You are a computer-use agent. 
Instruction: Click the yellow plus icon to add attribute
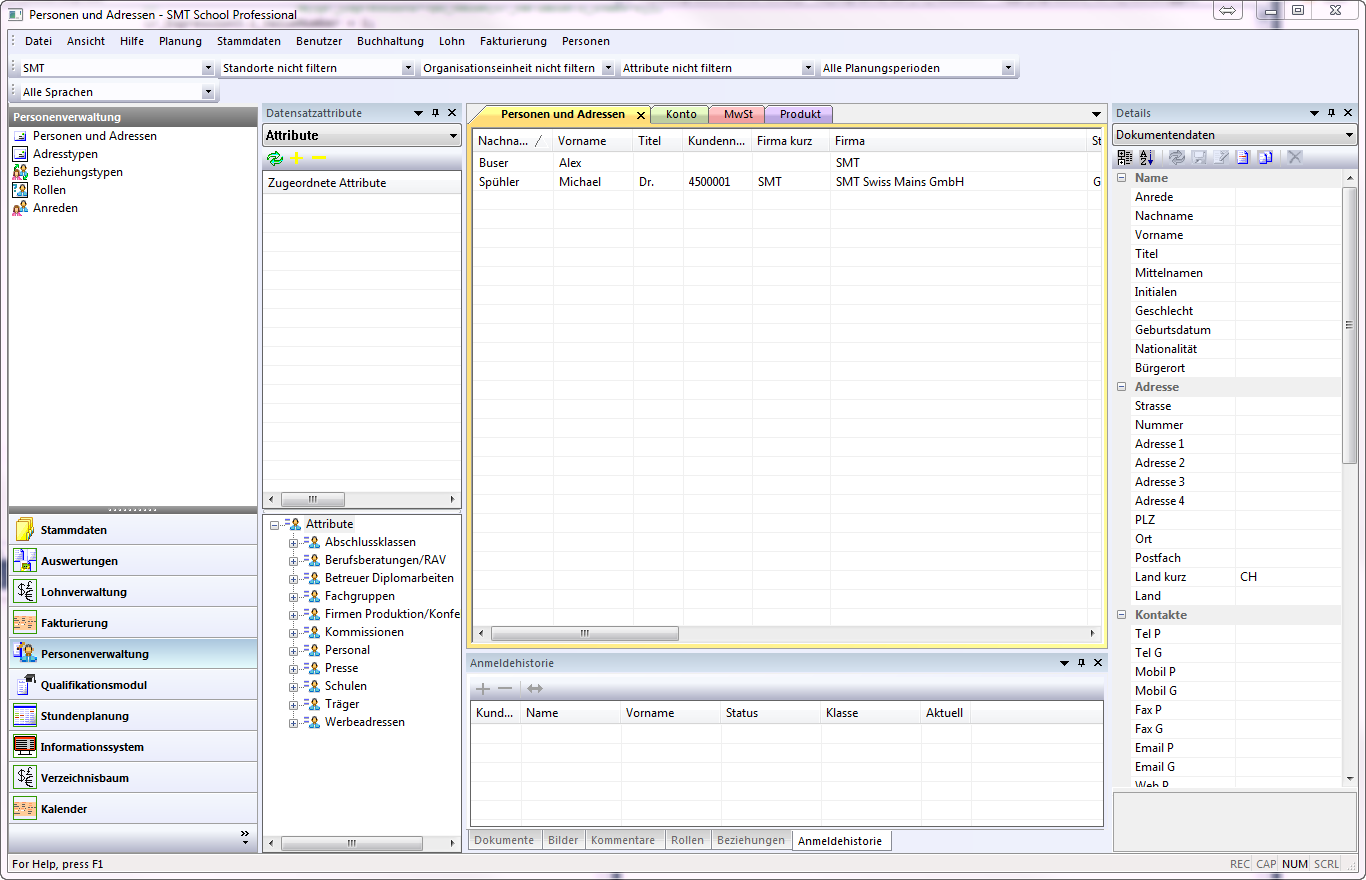297,158
